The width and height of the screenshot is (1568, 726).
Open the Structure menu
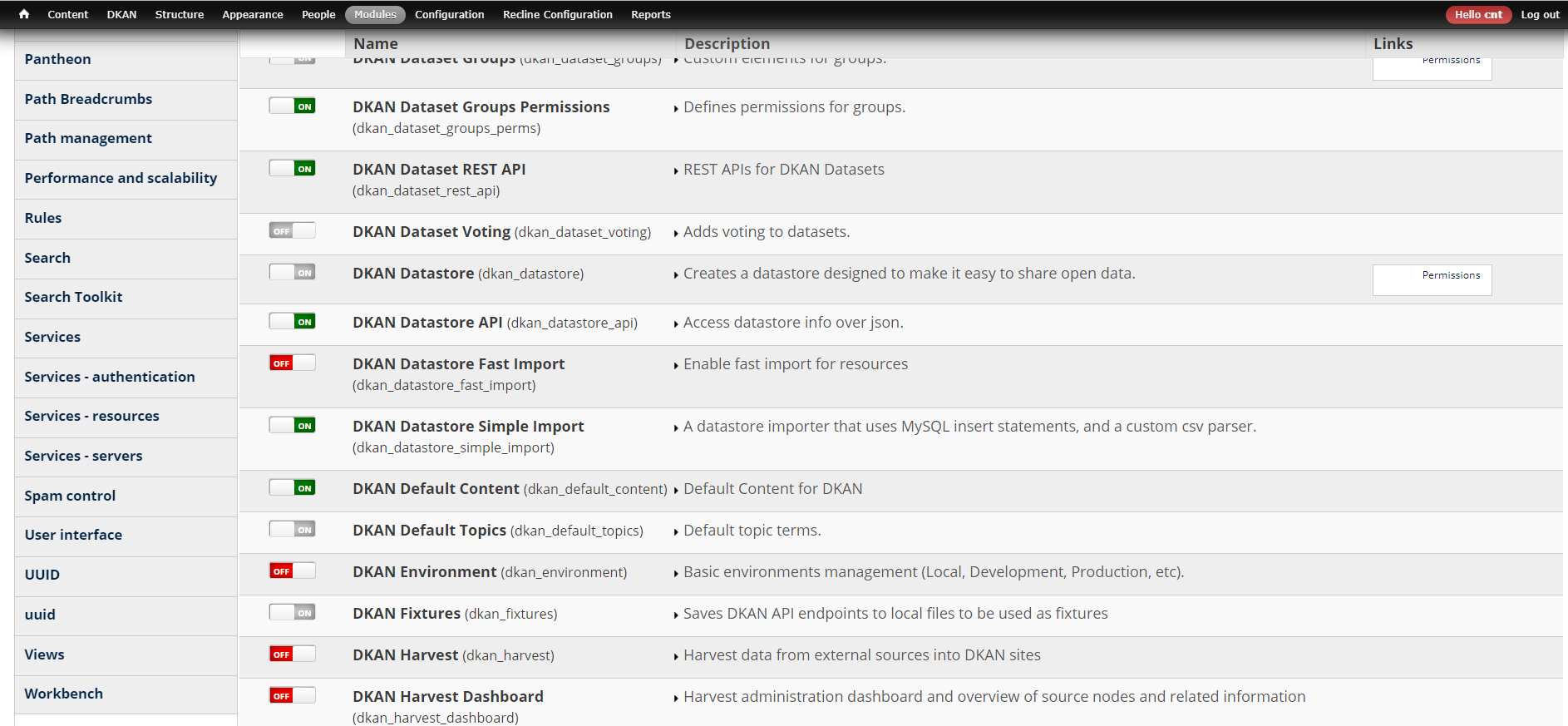179,14
